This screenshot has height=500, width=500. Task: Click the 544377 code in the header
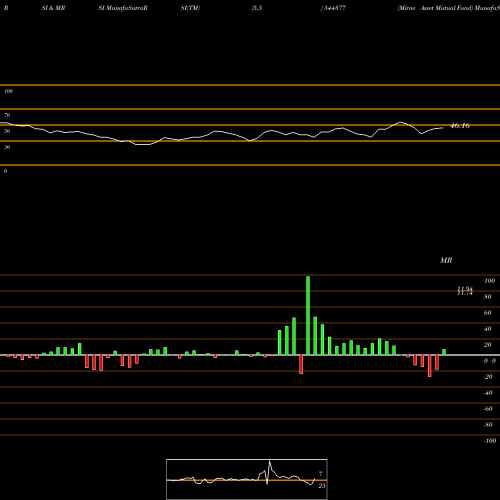tap(334, 8)
